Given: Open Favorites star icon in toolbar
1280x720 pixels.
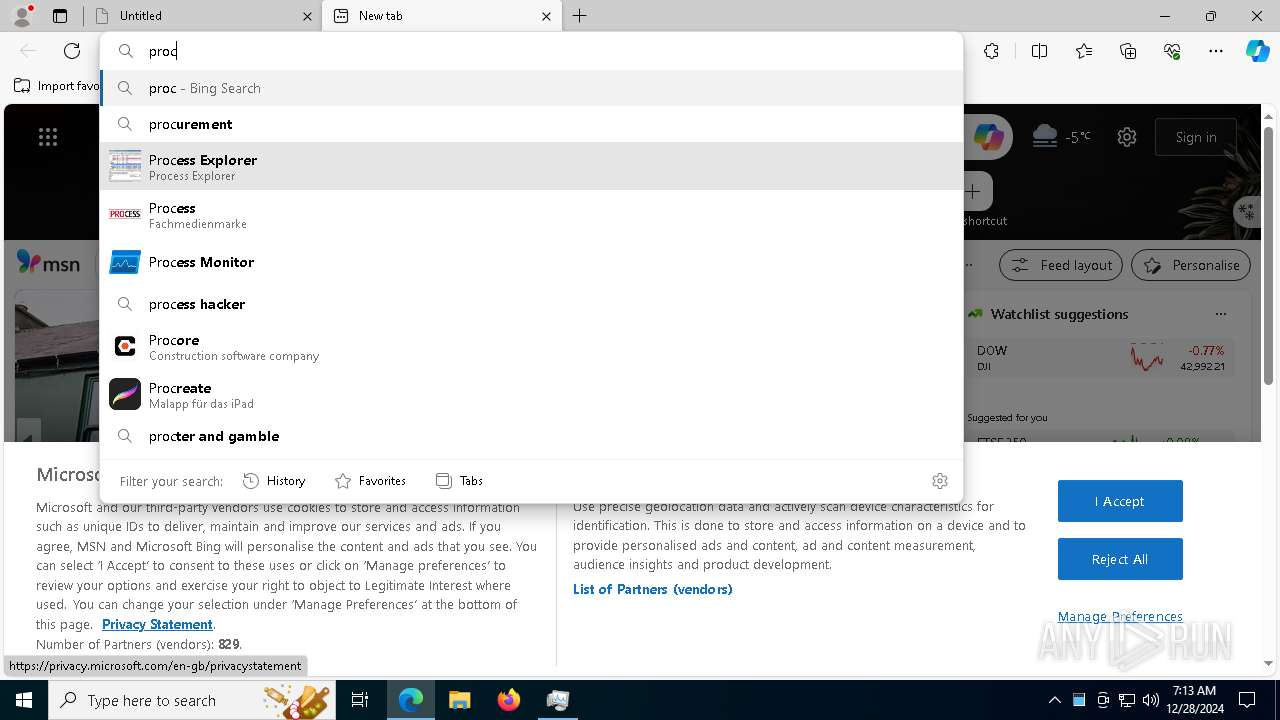Looking at the screenshot, I should [x=1084, y=51].
